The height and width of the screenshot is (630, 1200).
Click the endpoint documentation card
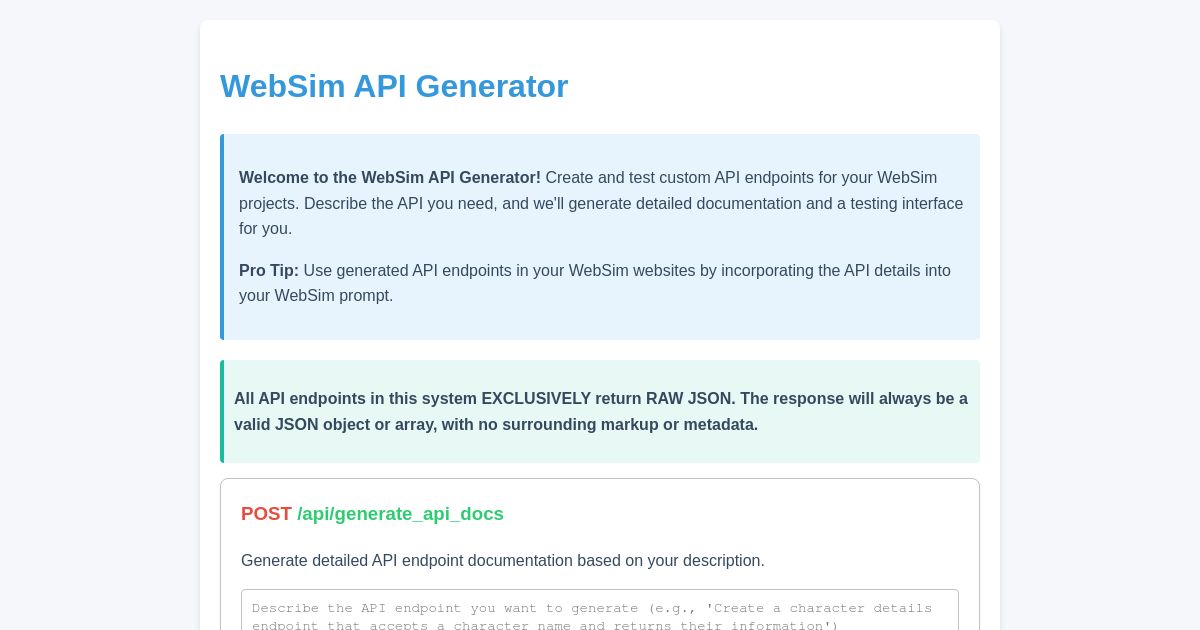[600, 554]
